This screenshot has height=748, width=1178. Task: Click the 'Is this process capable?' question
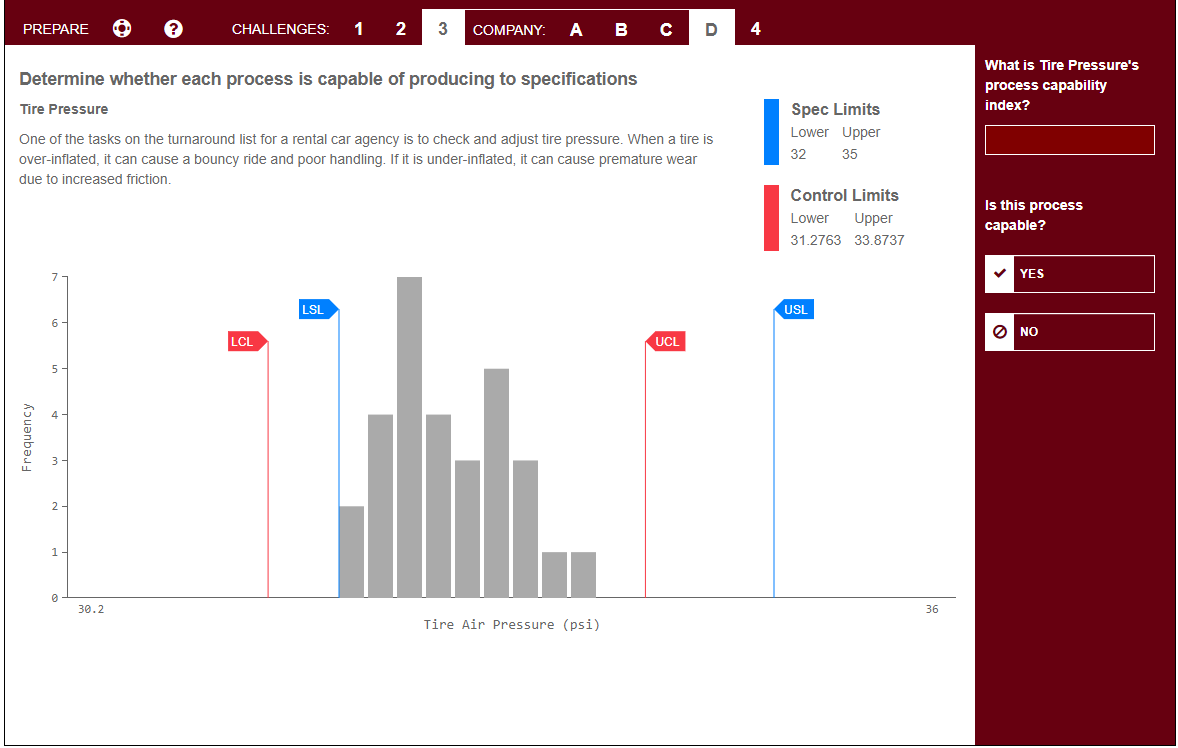tap(1034, 215)
